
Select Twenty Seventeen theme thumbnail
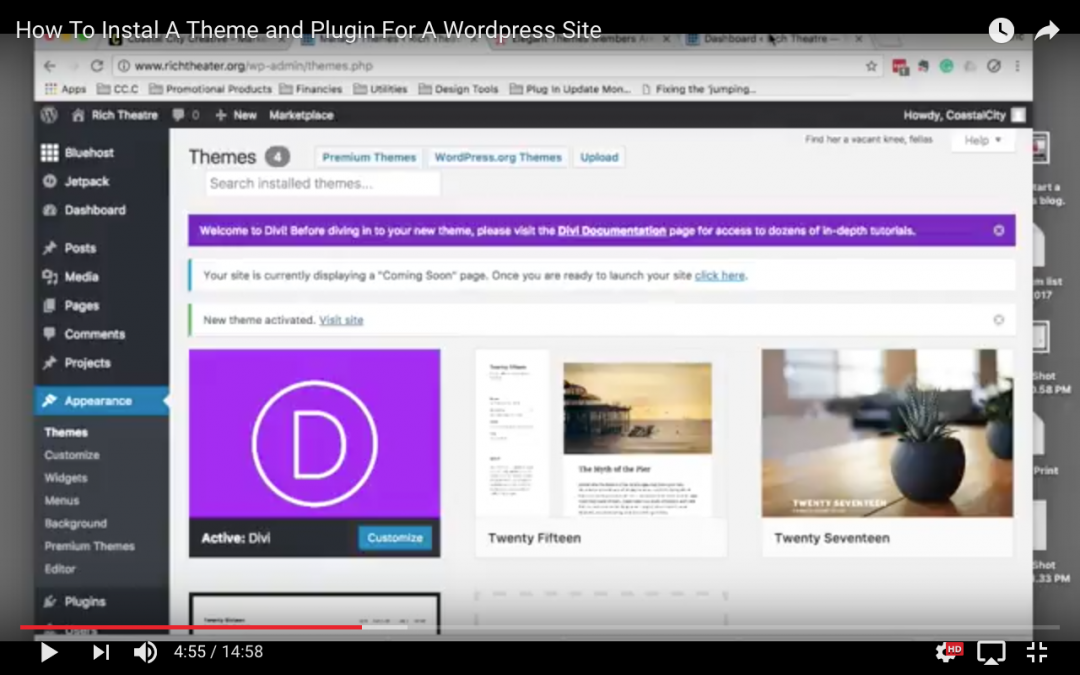[887, 433]
